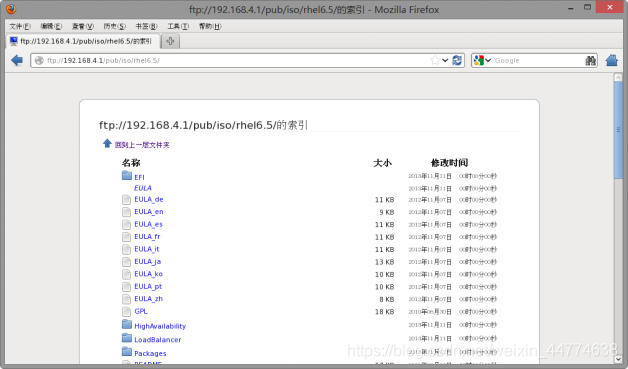Click the EULA_fr file icon
This screenshot has width=628, height=369.
click(x=127, y=237)
